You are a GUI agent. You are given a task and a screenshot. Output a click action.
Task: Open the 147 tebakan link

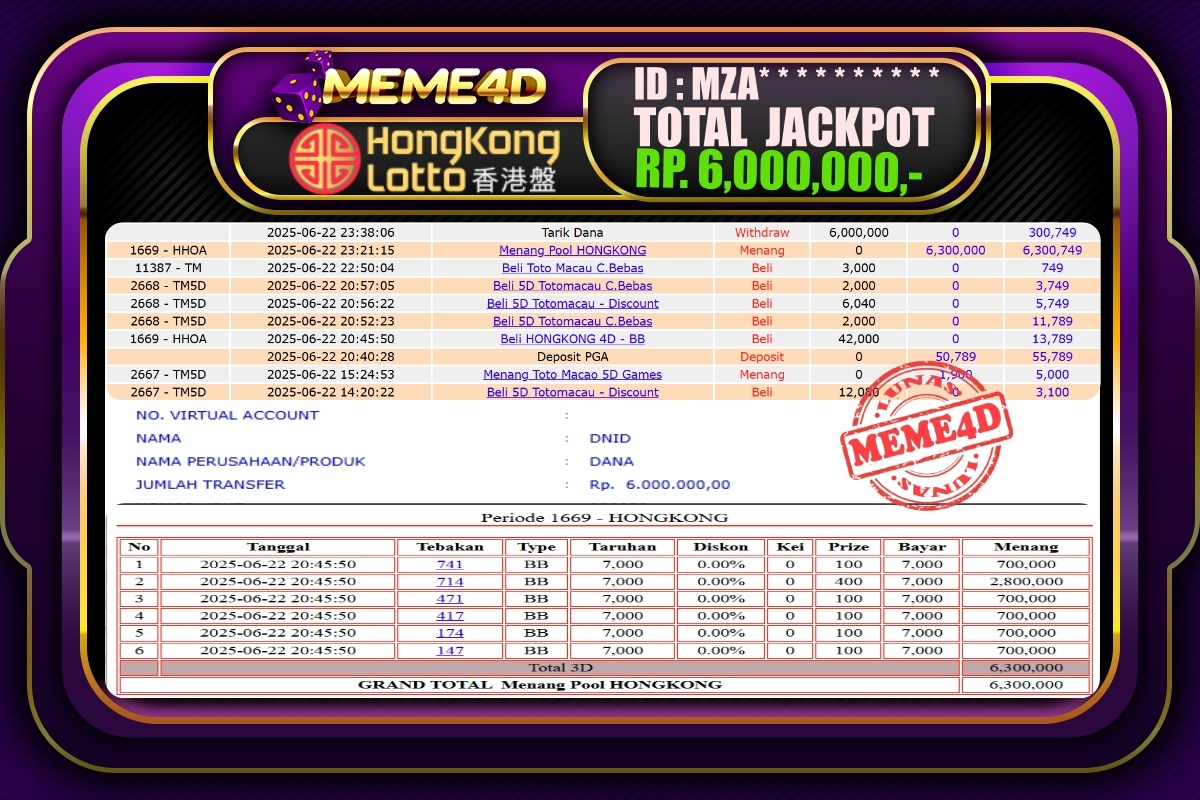tap(450, 650)
